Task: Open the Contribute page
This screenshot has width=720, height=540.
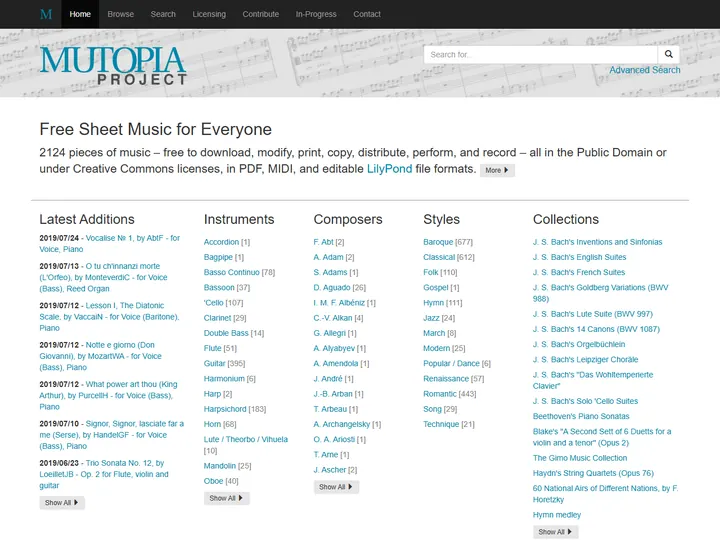Action: [x=261, y=14]
